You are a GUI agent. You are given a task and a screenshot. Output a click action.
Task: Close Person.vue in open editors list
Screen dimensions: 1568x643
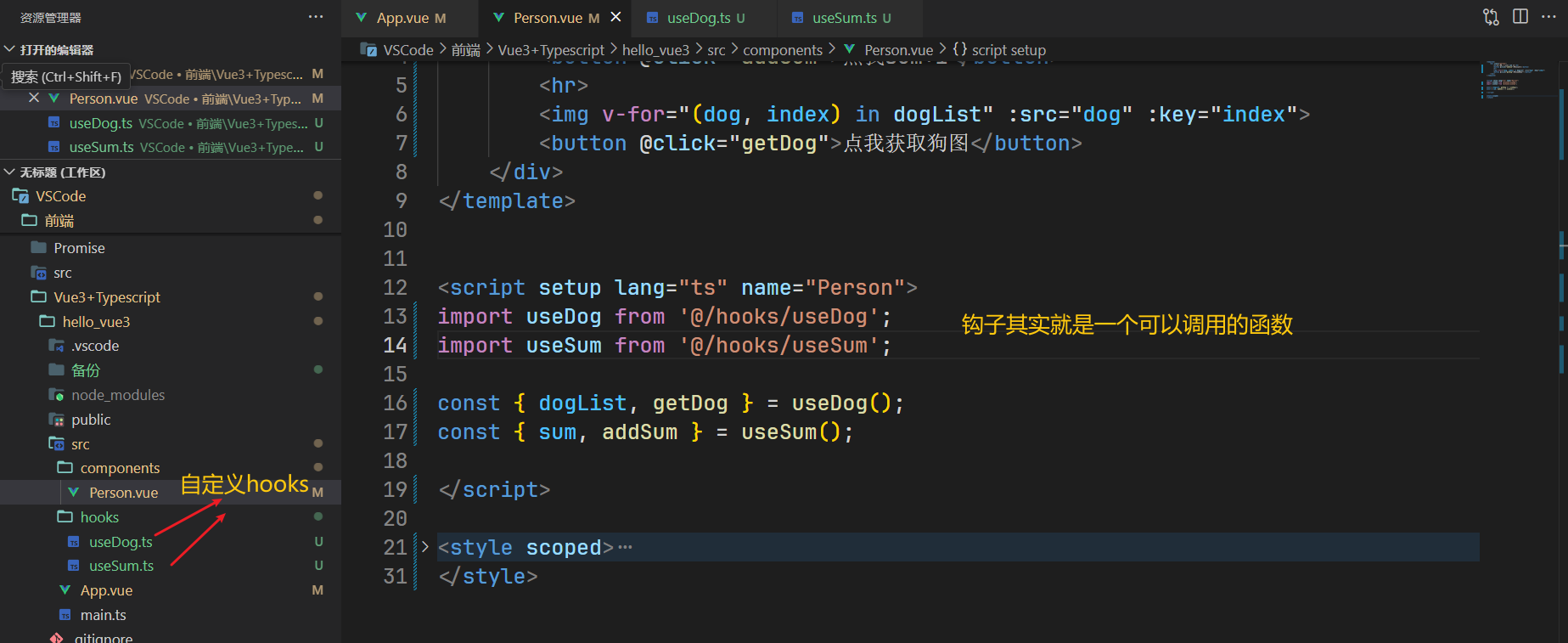coord(34,99)
